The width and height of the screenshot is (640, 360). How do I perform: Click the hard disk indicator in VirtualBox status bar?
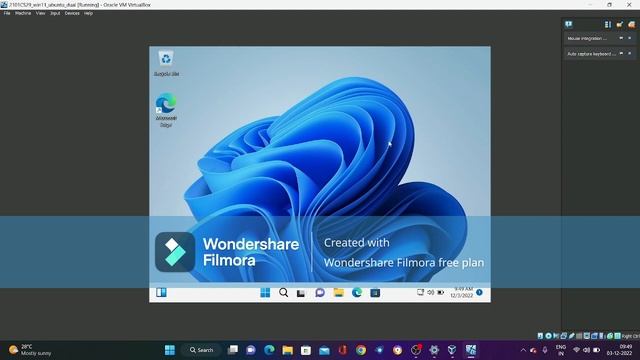point(540,336)
